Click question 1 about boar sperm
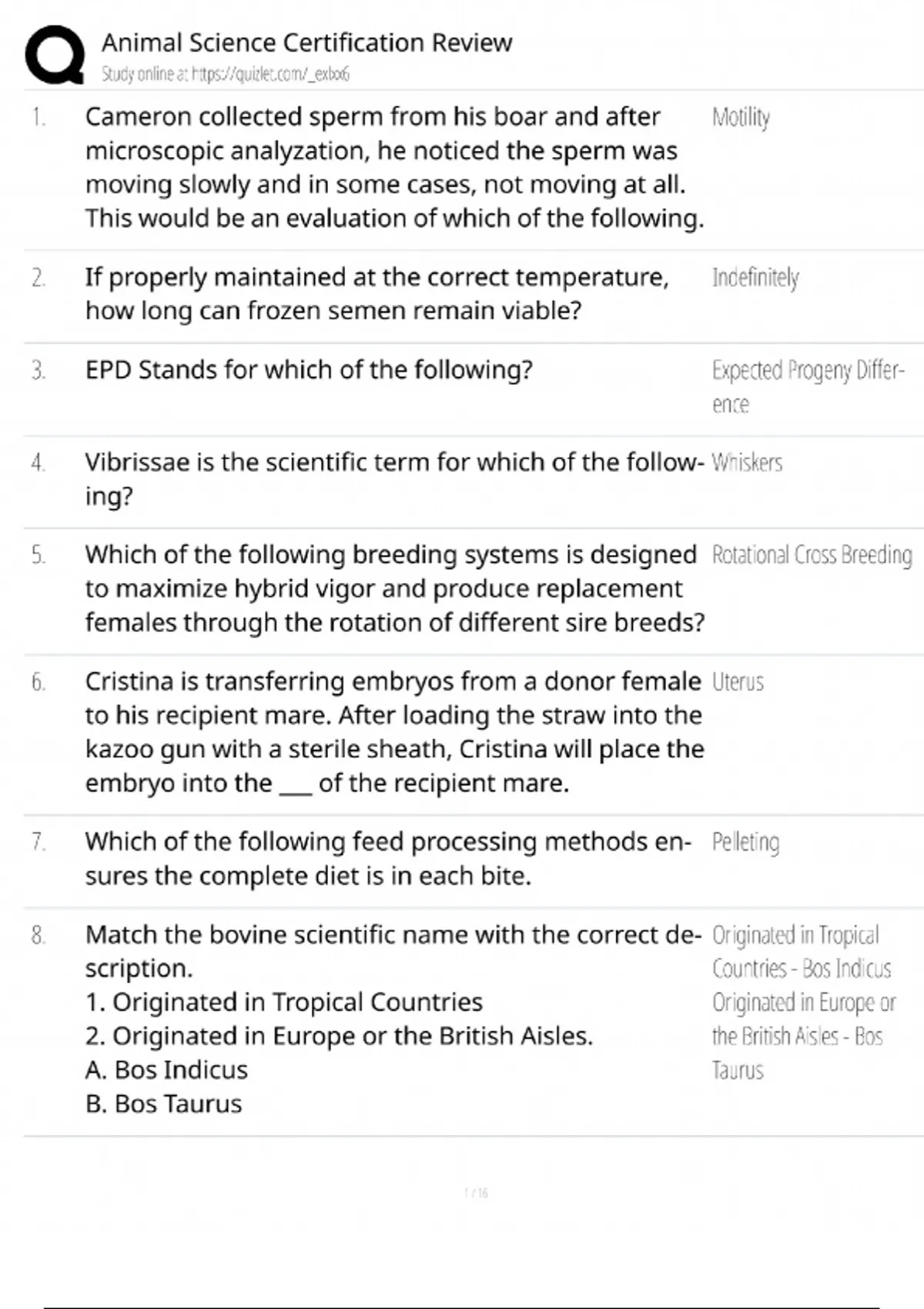The height and width of the screenshot is (1309, 924). (394, 167)
